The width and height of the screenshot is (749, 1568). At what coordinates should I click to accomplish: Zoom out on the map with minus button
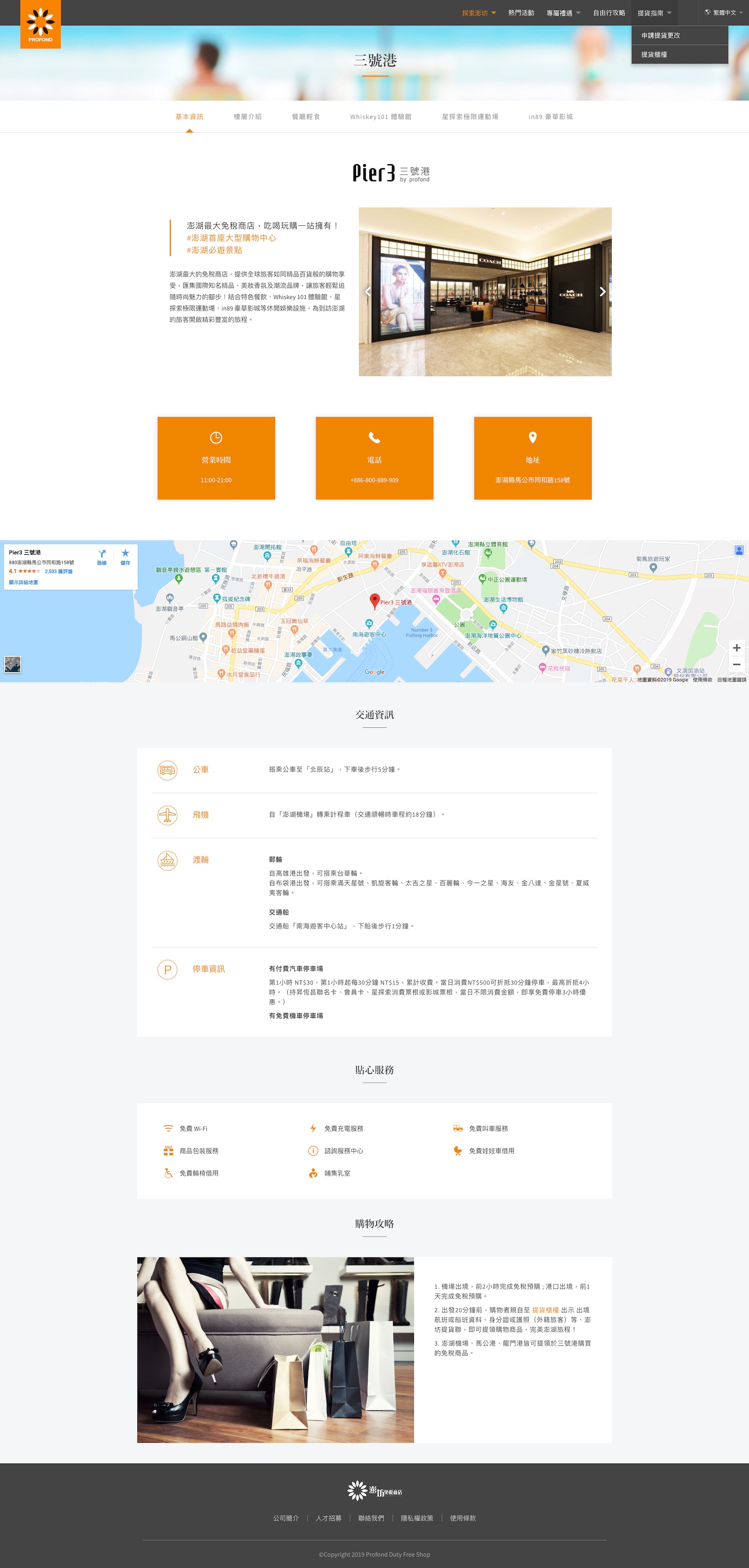pos(736,664)
